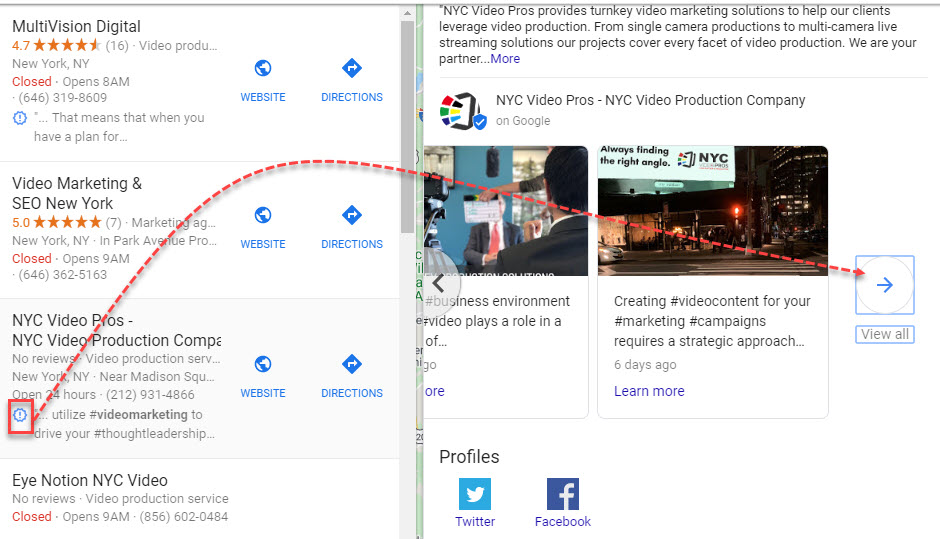
Task: Click post icon under MultiVision Digital listing
Action: pyautogui.click(x=20, y=118)
